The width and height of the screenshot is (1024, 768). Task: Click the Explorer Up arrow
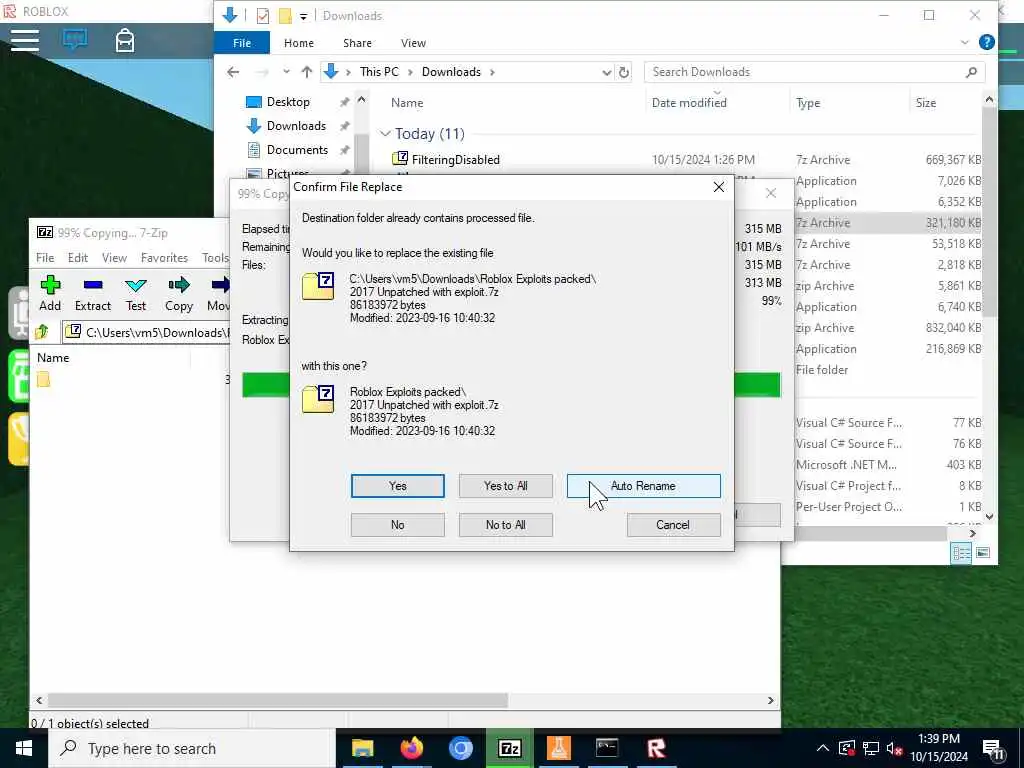(306, 72)
